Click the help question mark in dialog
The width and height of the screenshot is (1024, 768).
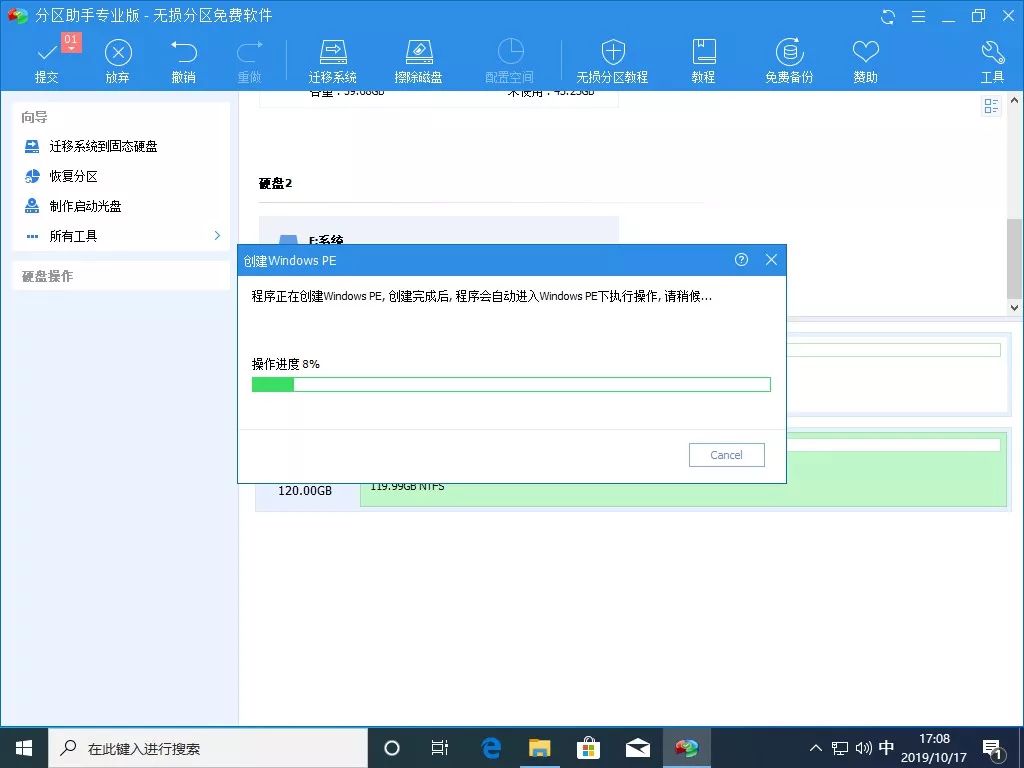point(741,260)
